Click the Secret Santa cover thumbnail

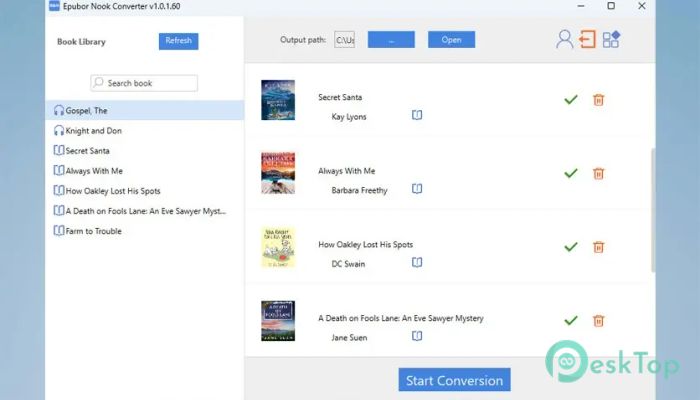(x=278, y=100)
